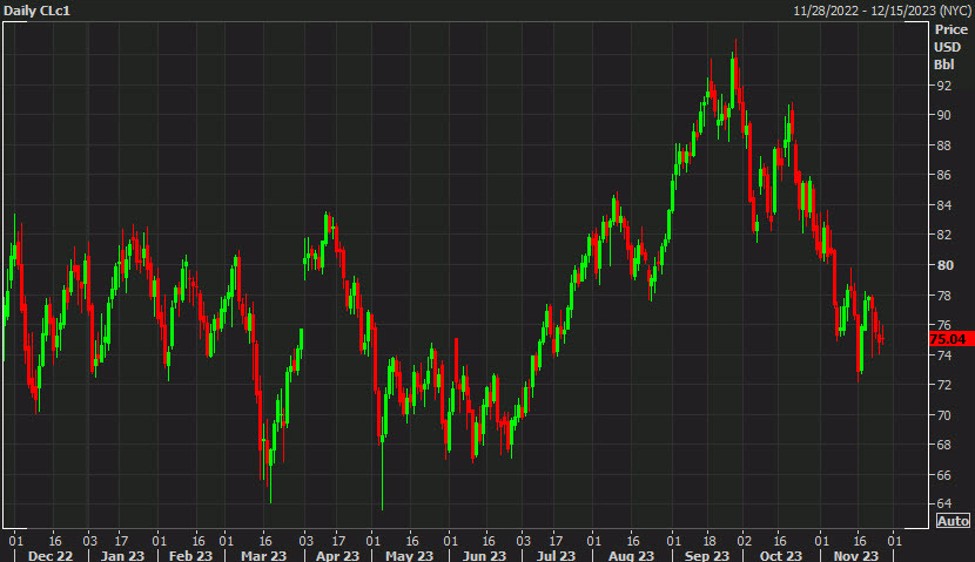Select the Oct 23 month label
The height and width of the screenshot is (562, 975).
pyautogui.click(x=780, y=555)
